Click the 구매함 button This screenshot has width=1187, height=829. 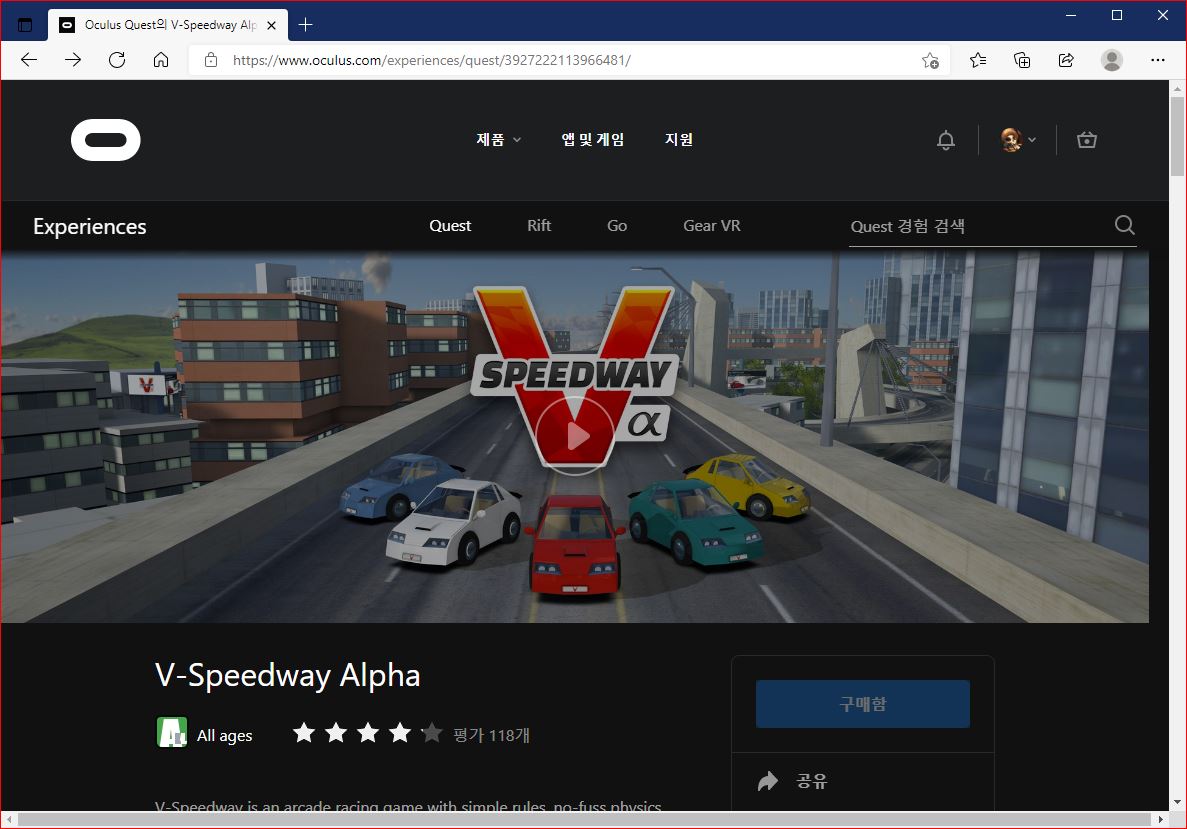(862, 704)
